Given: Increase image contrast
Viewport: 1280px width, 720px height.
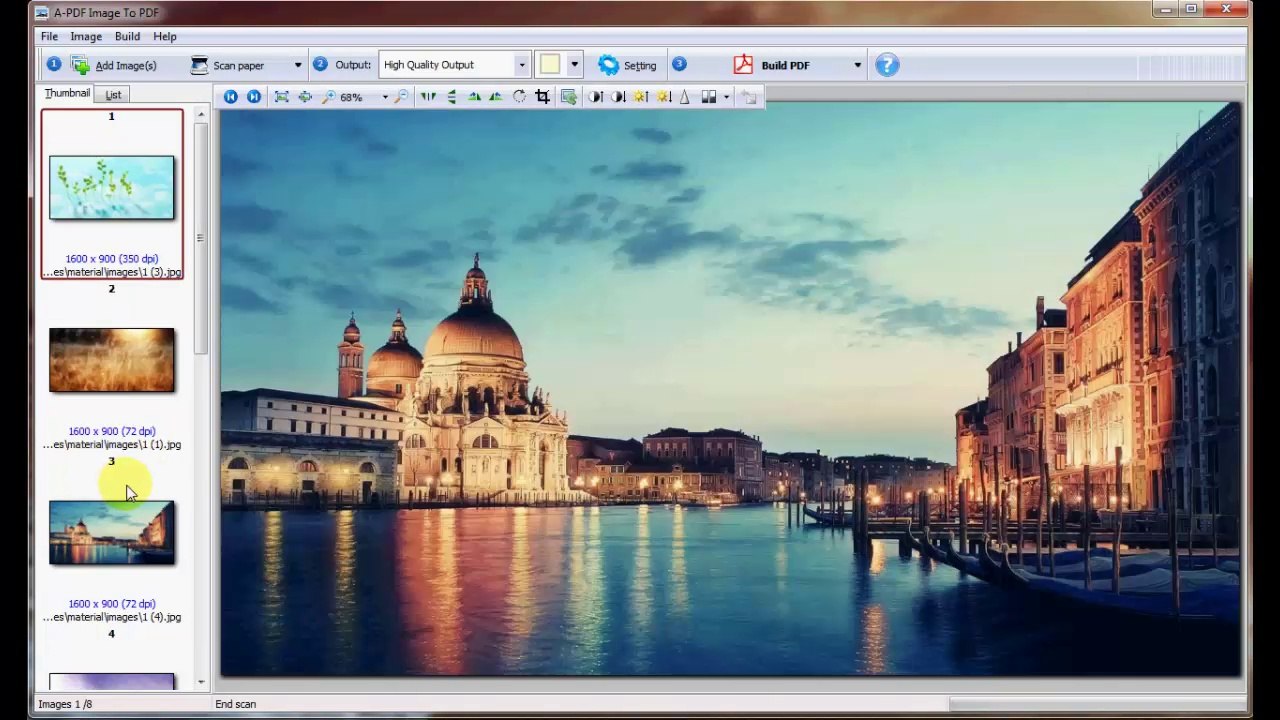Looking at the screenshot, I should tap(595, 97).
